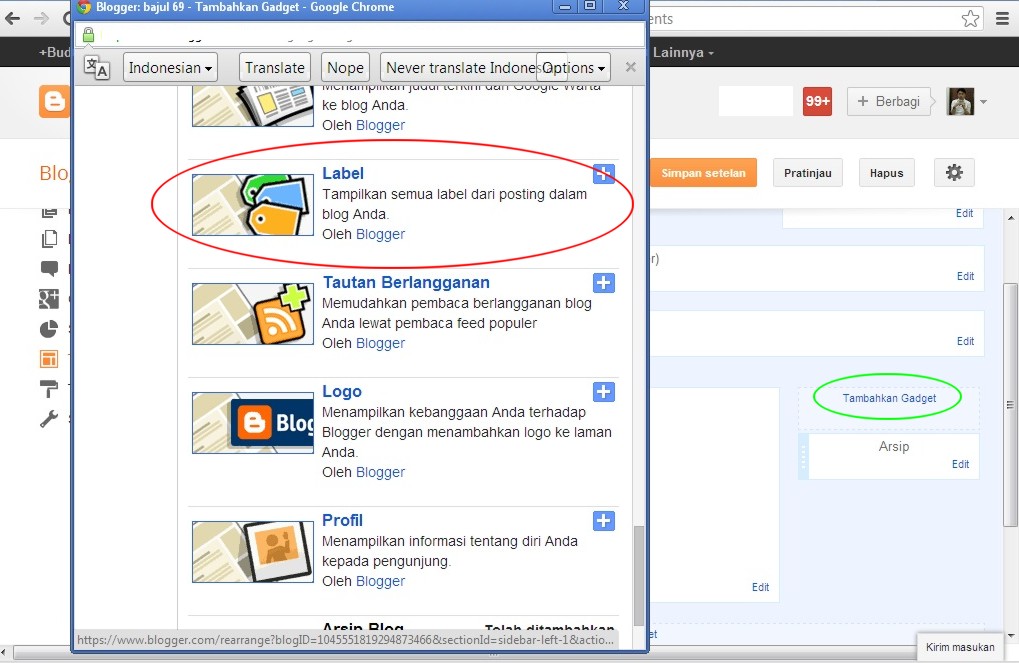
Task: Click the Hapus button
Action: pos(886,173)
